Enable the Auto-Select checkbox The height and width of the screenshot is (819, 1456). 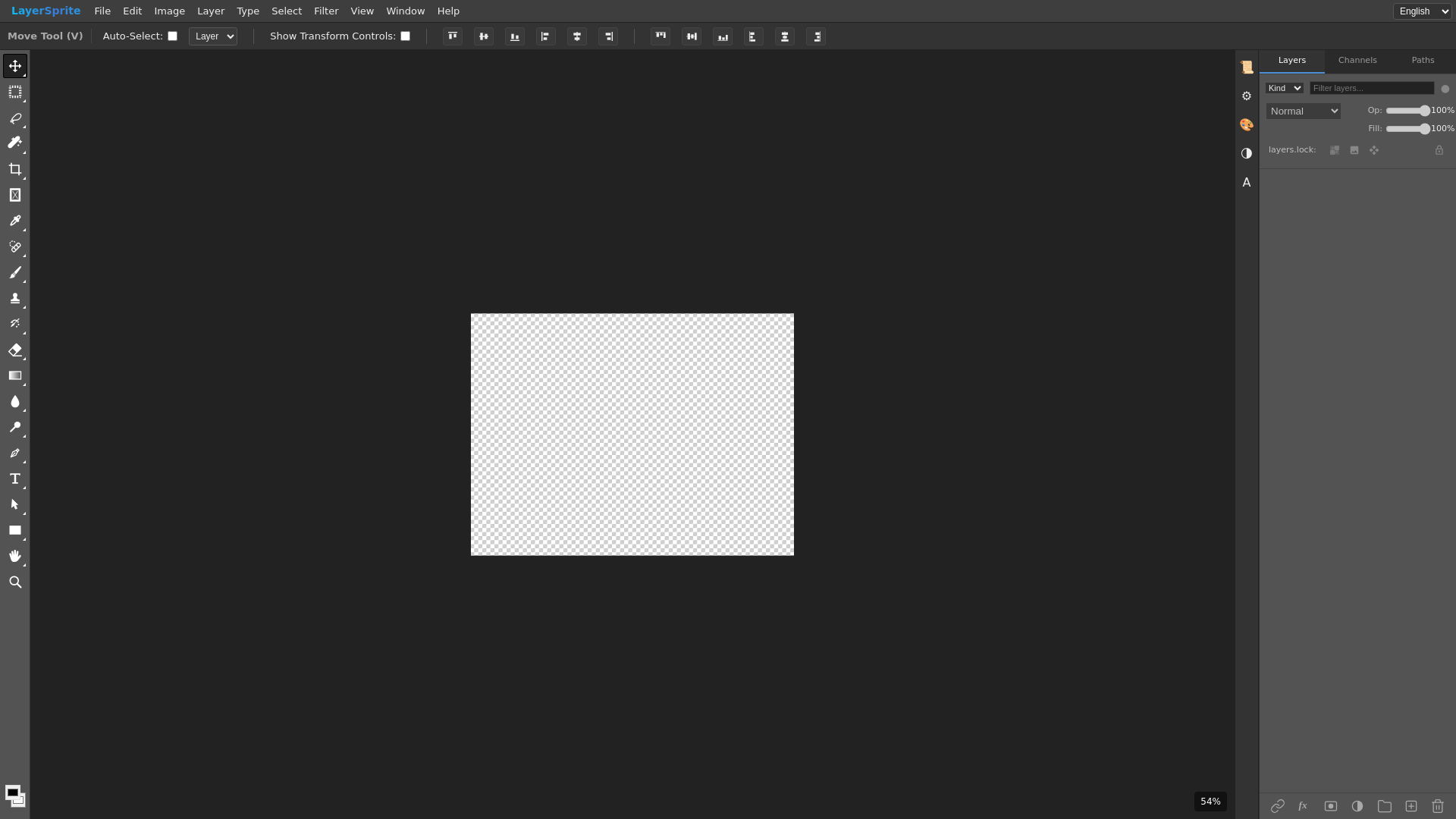pyautogui.click(x=173, y=36)
